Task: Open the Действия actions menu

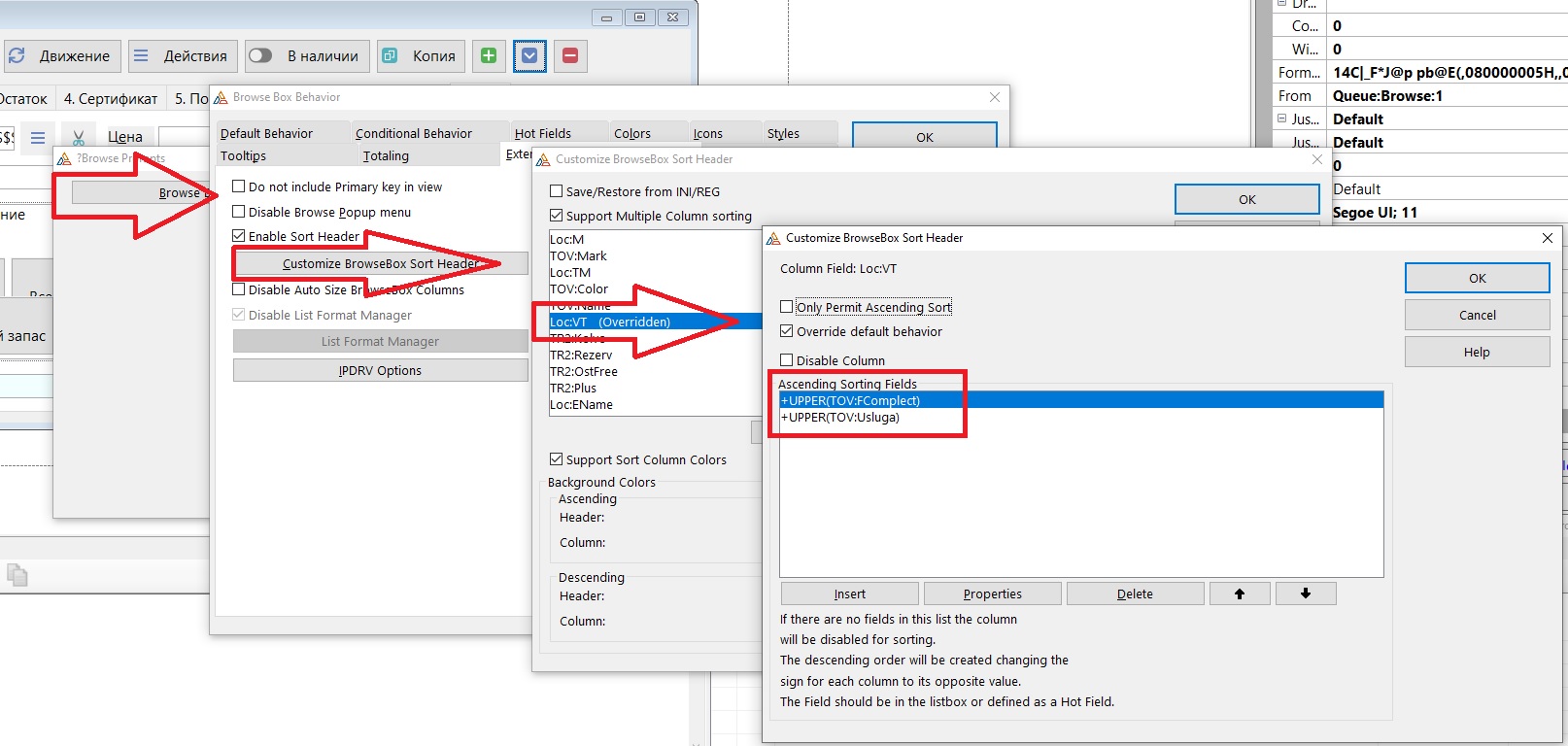Action: [x=181, y=56]
